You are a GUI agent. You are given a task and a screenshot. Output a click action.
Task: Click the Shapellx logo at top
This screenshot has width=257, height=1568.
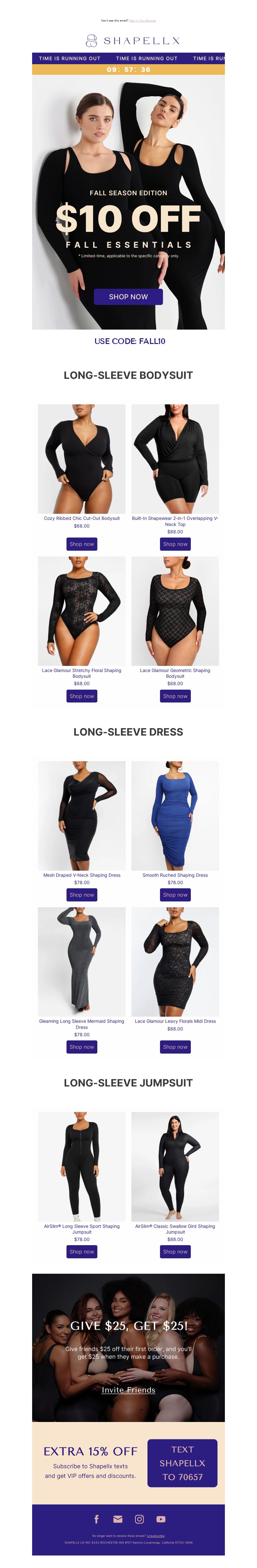133,41
